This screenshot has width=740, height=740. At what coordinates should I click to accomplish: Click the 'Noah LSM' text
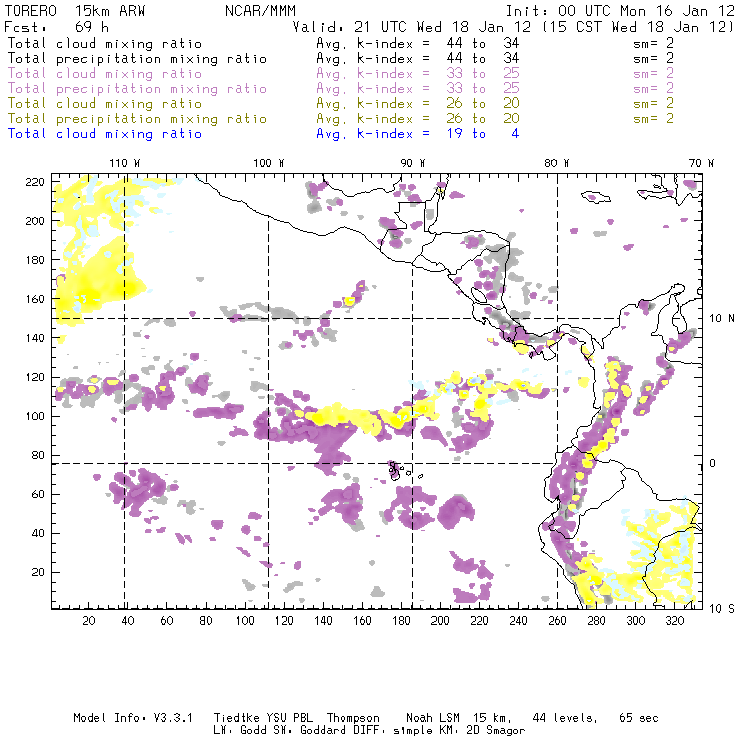tap(433, 718)
